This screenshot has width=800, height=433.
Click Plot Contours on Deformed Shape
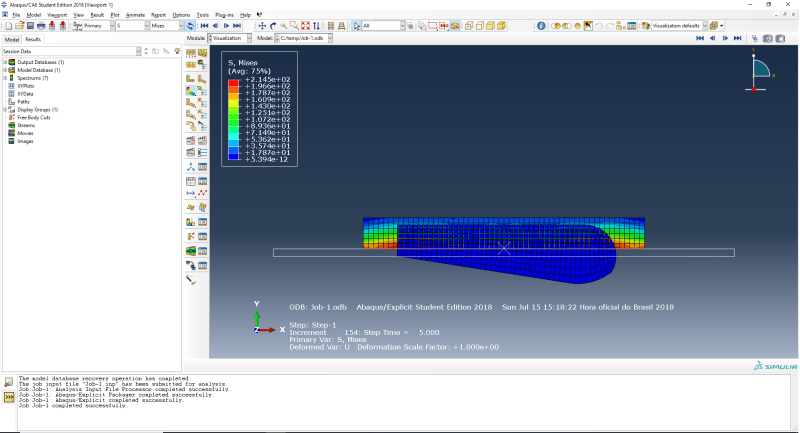pyautogui.click(x=191, y=91)
